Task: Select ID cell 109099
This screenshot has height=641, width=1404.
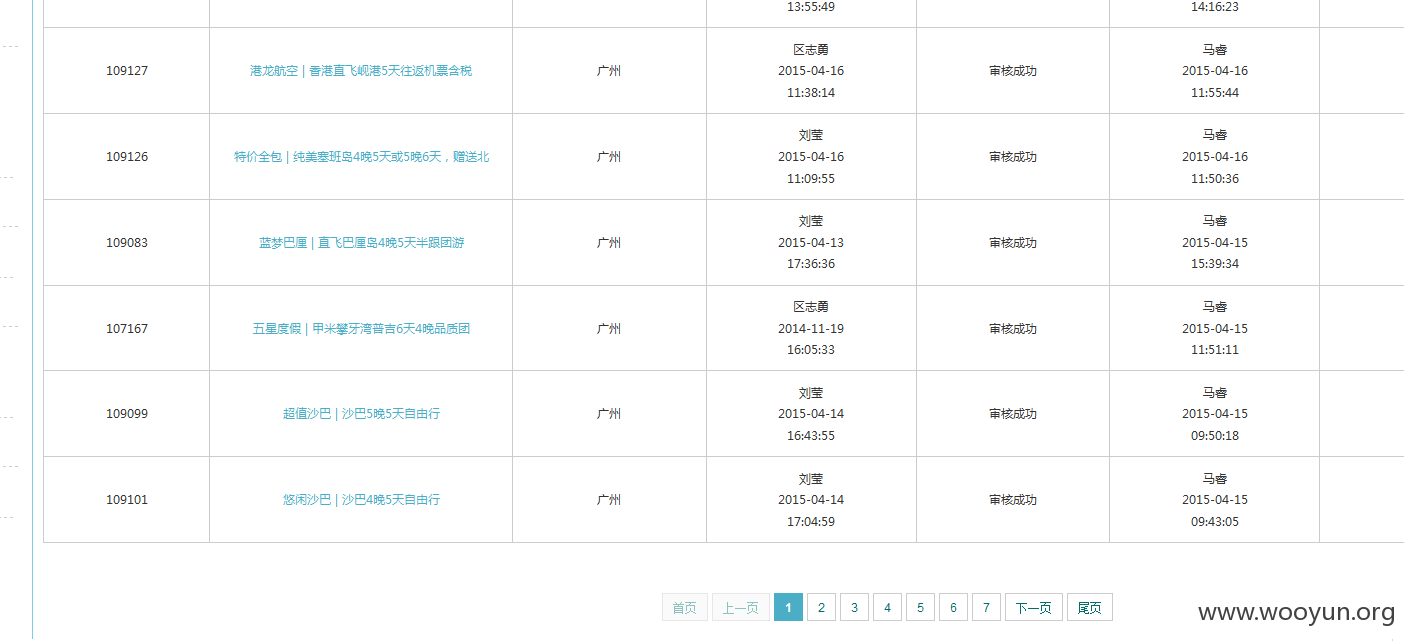Action: (x=127, y=414)
